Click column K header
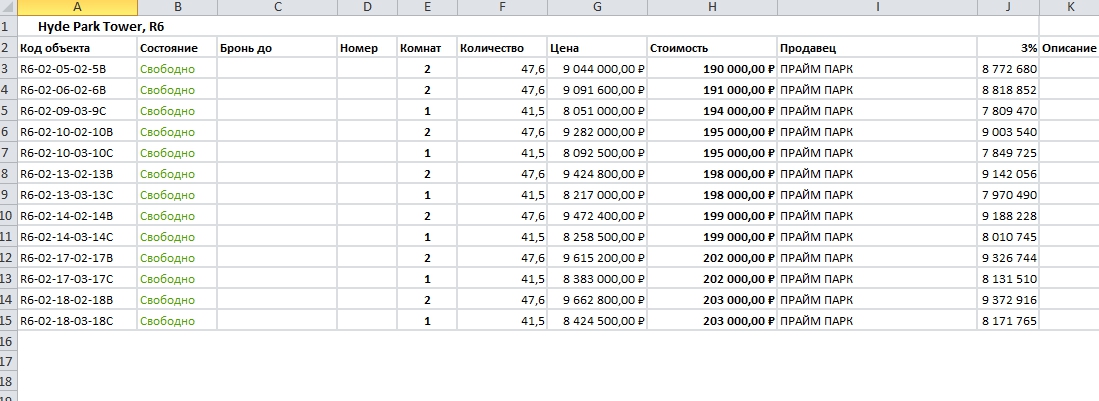 coord(1069,7)
